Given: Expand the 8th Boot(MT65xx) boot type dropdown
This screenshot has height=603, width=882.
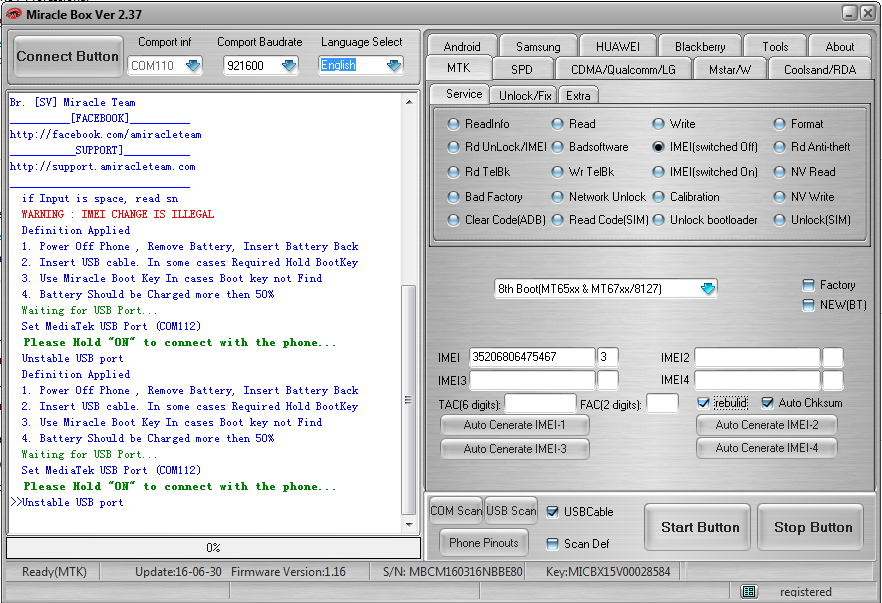Looking at the screenshot, I should click(708, 289).
